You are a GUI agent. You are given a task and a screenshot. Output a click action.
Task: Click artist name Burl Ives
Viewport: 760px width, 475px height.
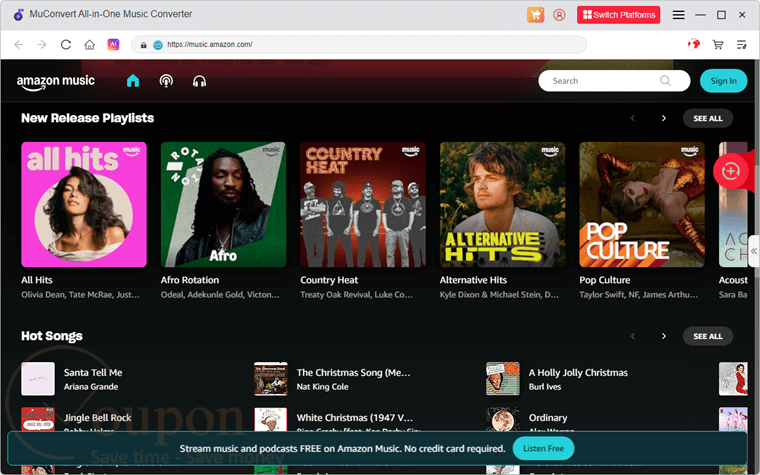pyautogui.click(x=545, y=387)
